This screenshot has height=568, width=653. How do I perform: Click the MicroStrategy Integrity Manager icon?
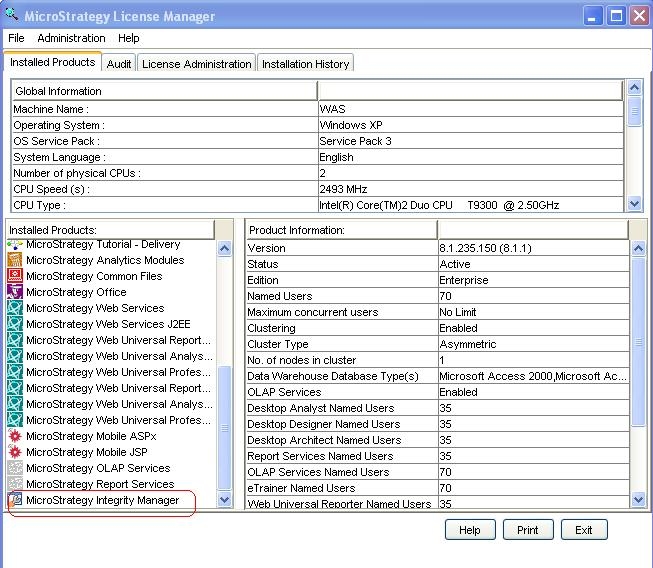15,500
